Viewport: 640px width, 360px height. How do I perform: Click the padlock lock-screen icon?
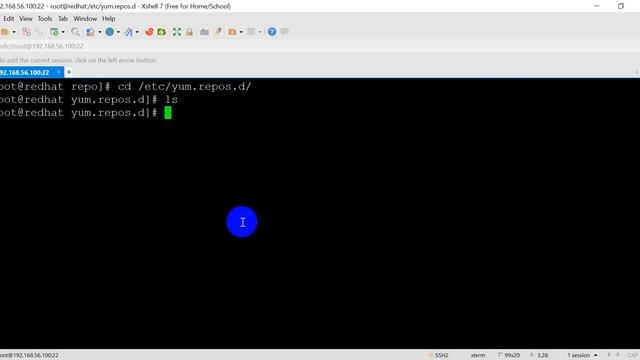click(x=189, y=32)
